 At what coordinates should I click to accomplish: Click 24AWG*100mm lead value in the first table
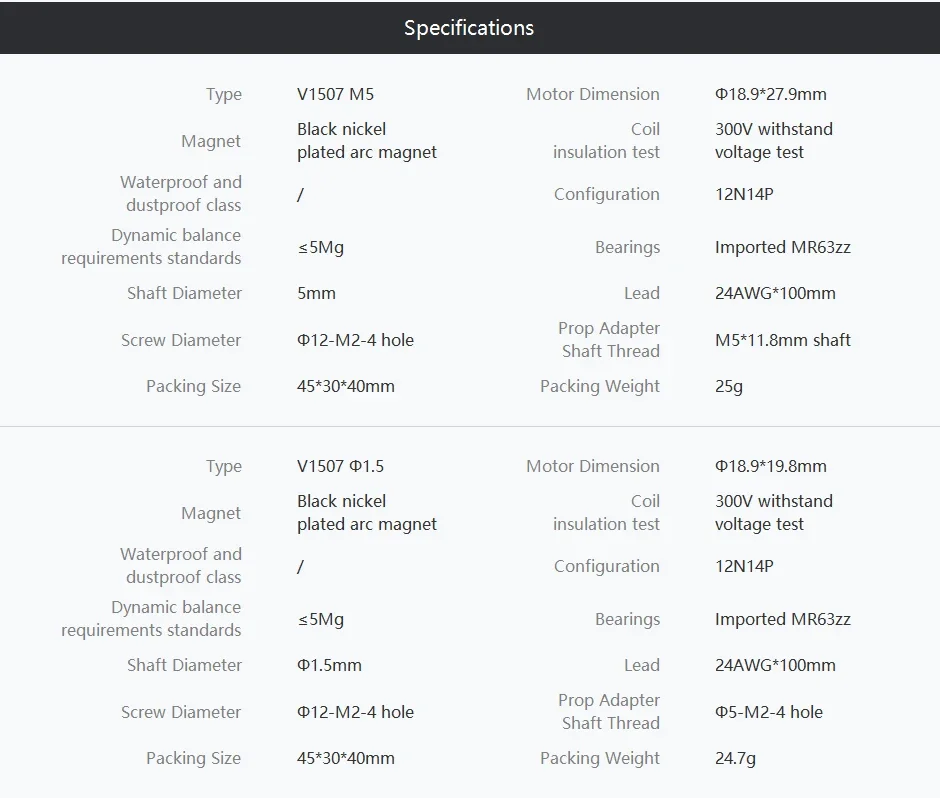[775, 294]
